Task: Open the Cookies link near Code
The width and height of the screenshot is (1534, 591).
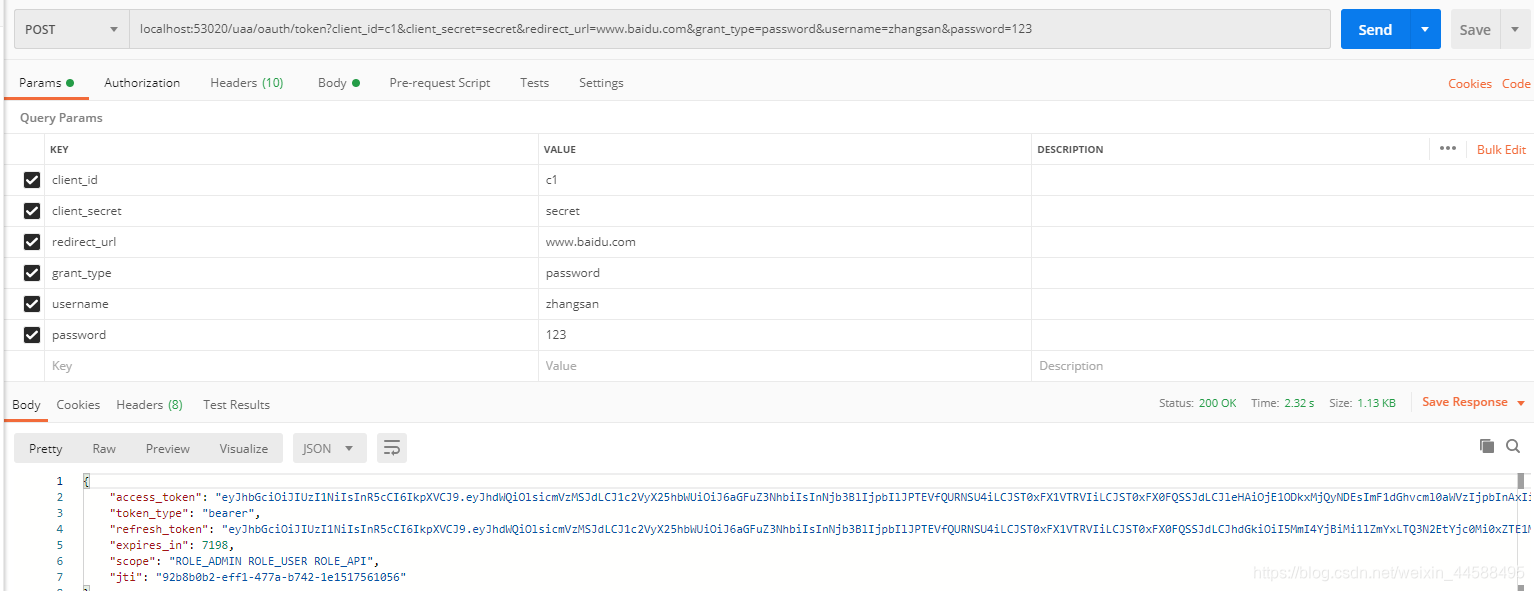Action: coord(1470,84)
